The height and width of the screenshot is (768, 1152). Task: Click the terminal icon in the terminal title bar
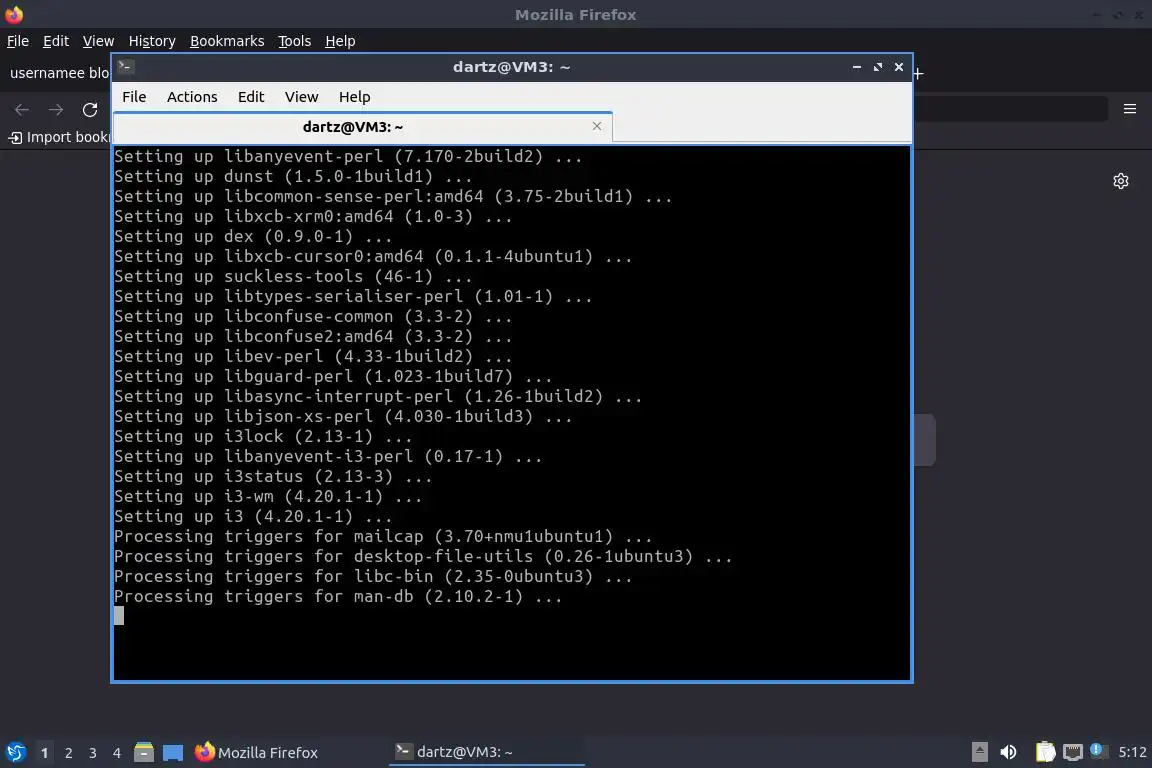point(126,67)
